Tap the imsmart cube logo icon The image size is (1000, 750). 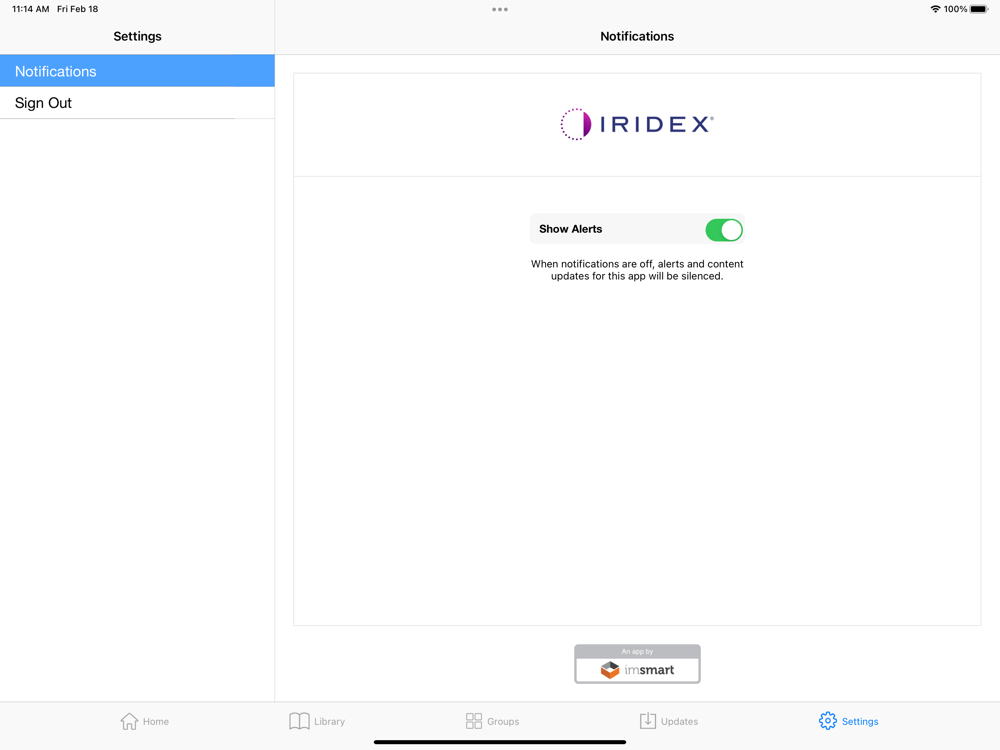[610, 670]
